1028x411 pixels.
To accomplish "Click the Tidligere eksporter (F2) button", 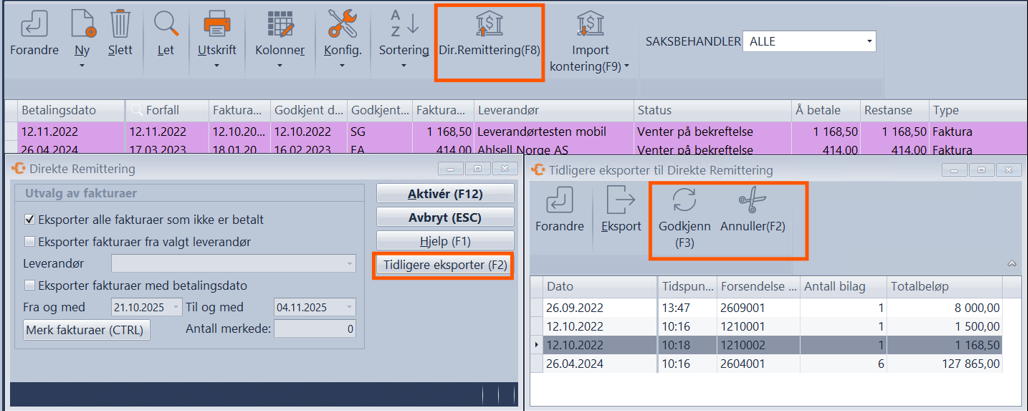I will pyautogui.click(x=445, y=265).
